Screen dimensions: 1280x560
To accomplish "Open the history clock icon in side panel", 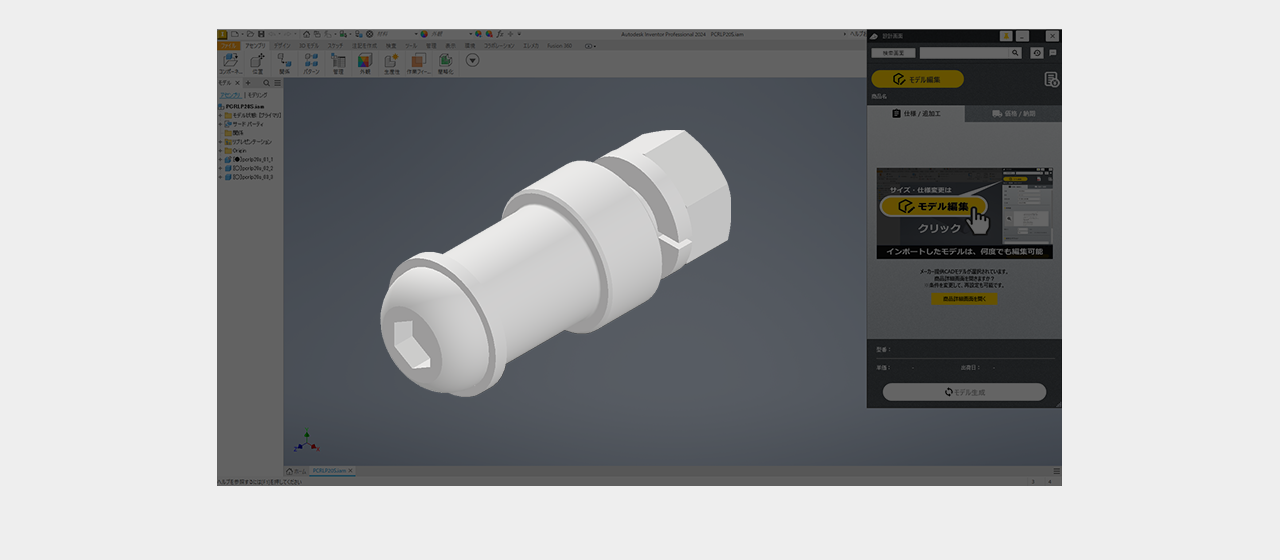I will click(x=1037, y=53).
